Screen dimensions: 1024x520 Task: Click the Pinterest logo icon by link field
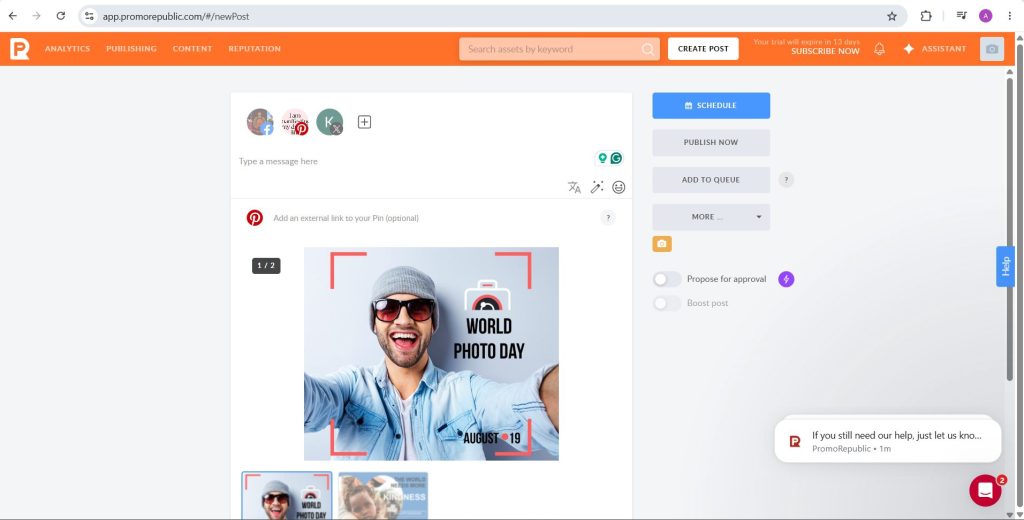[x=255, y=218]
